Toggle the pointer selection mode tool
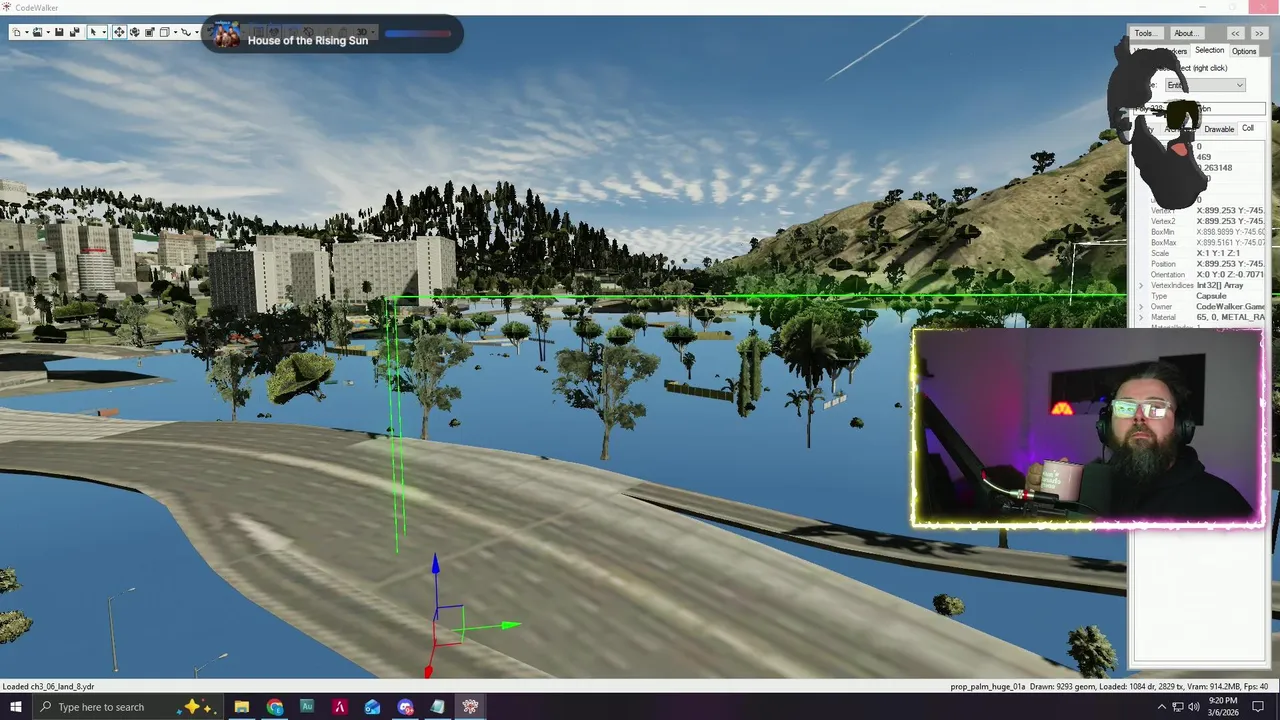 tap(93, 32)
